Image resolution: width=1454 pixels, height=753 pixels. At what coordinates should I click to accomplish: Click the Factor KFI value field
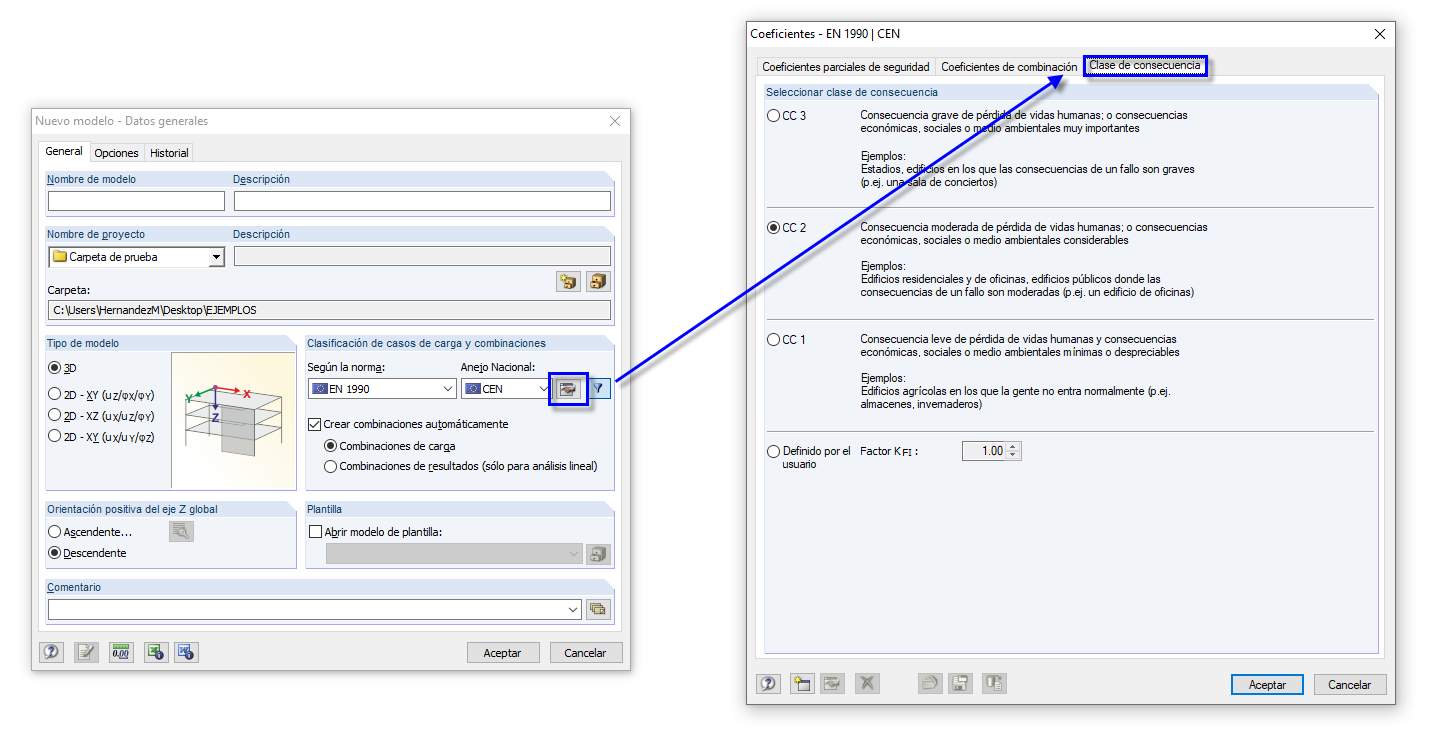pyautogui.click(x=984, y=451)
